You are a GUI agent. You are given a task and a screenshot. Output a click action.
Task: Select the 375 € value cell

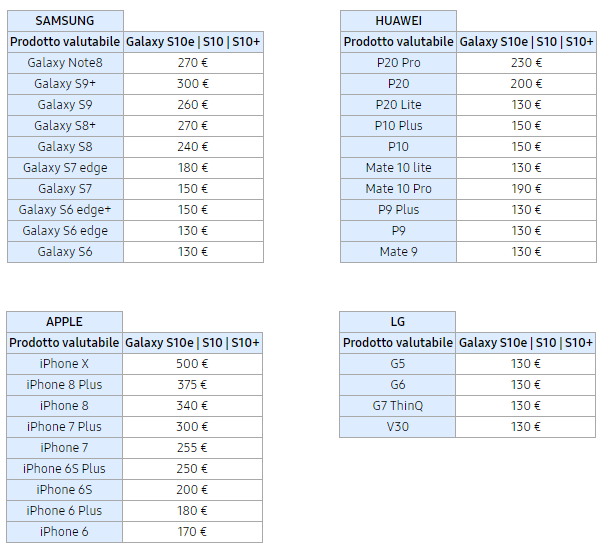click(x=193, y=385)
